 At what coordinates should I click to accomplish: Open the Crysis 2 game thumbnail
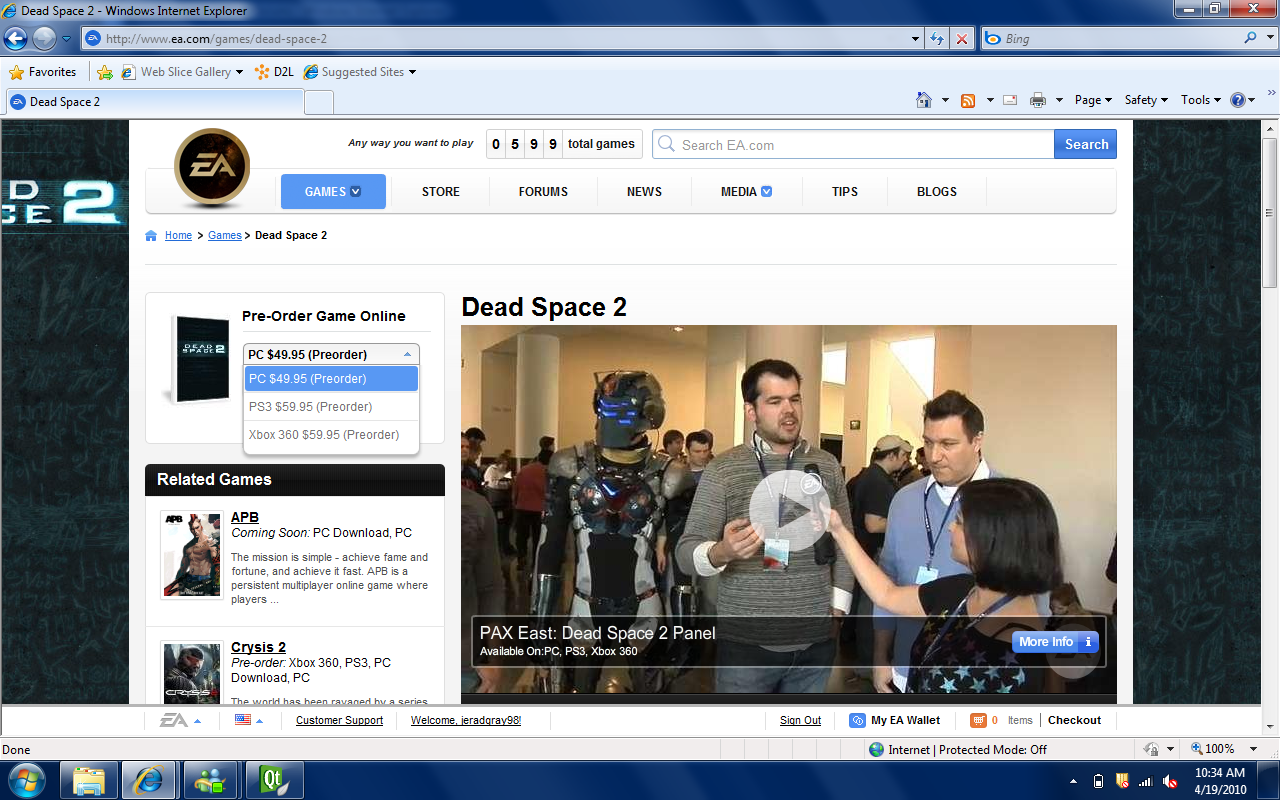coord(192,674)
